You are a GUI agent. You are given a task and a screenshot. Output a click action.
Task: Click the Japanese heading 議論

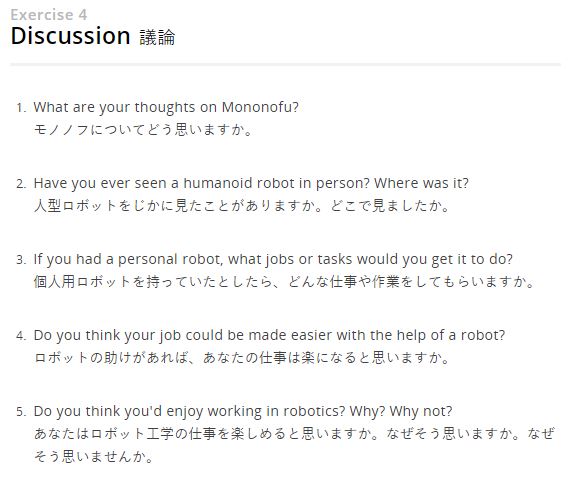[157, 37]
